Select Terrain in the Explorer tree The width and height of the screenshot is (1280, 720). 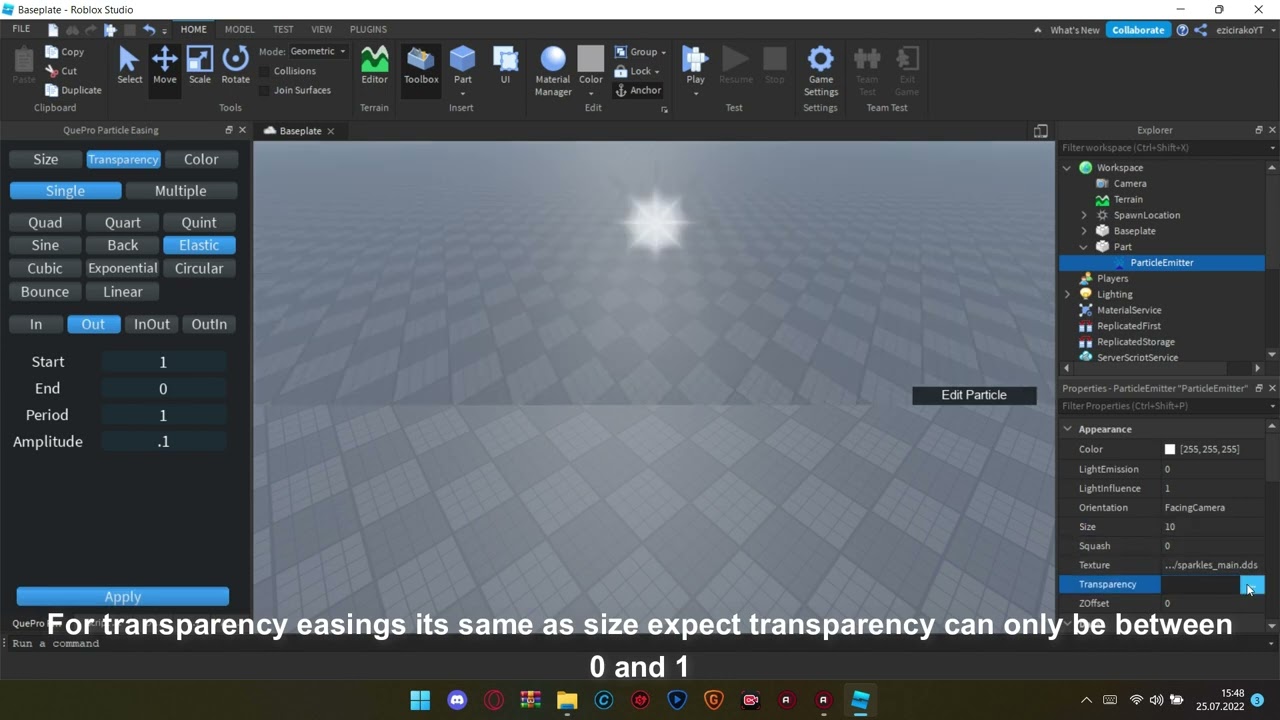coord(1128,199)
